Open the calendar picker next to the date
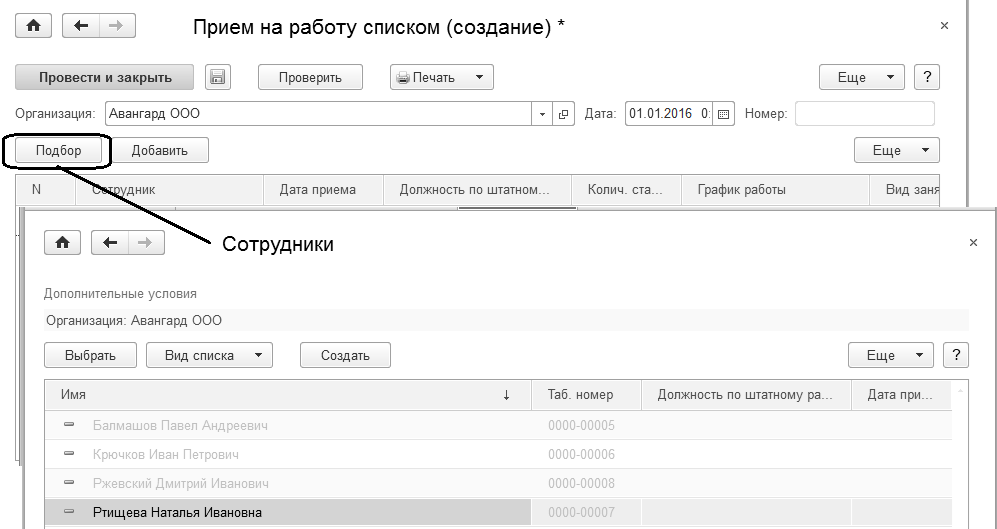The width and height of the screenshot is (997, 529). pyautogui.click(x=724, y=114)
